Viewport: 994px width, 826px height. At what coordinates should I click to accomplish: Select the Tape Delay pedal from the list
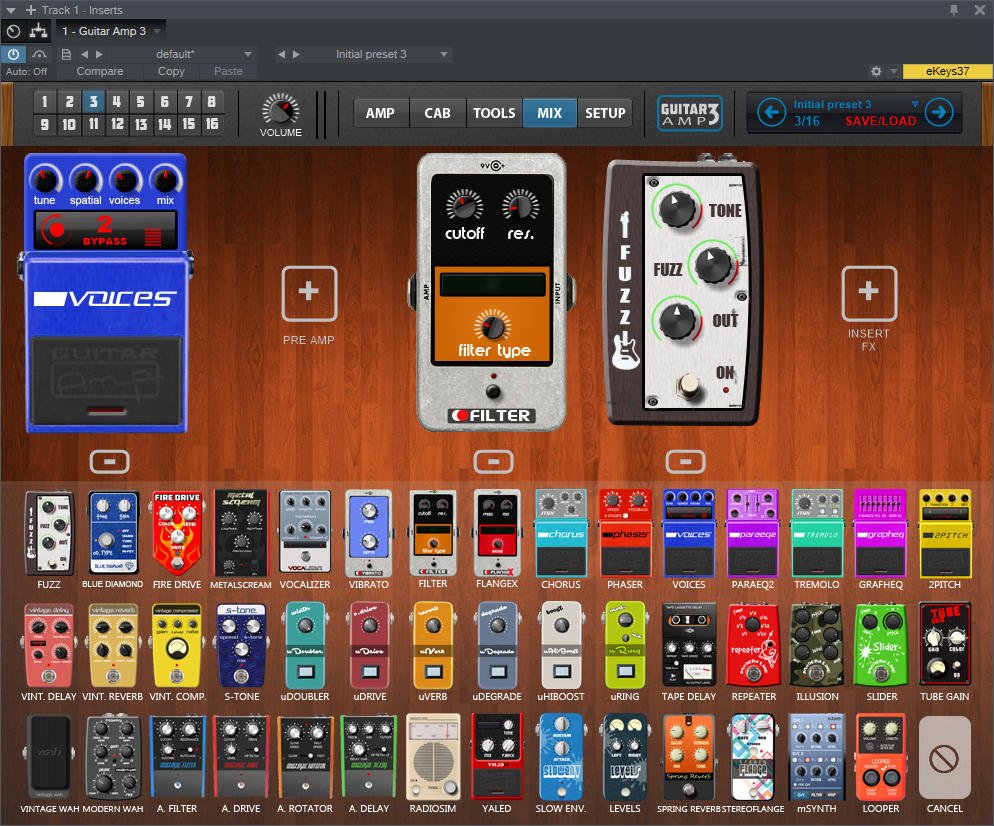(x=688, y=643)
